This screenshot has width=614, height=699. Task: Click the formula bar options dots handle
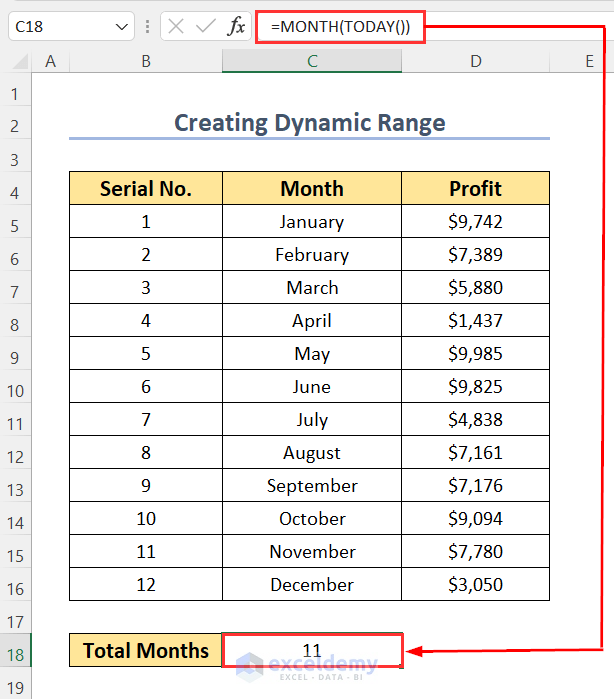tap(148, 27)
